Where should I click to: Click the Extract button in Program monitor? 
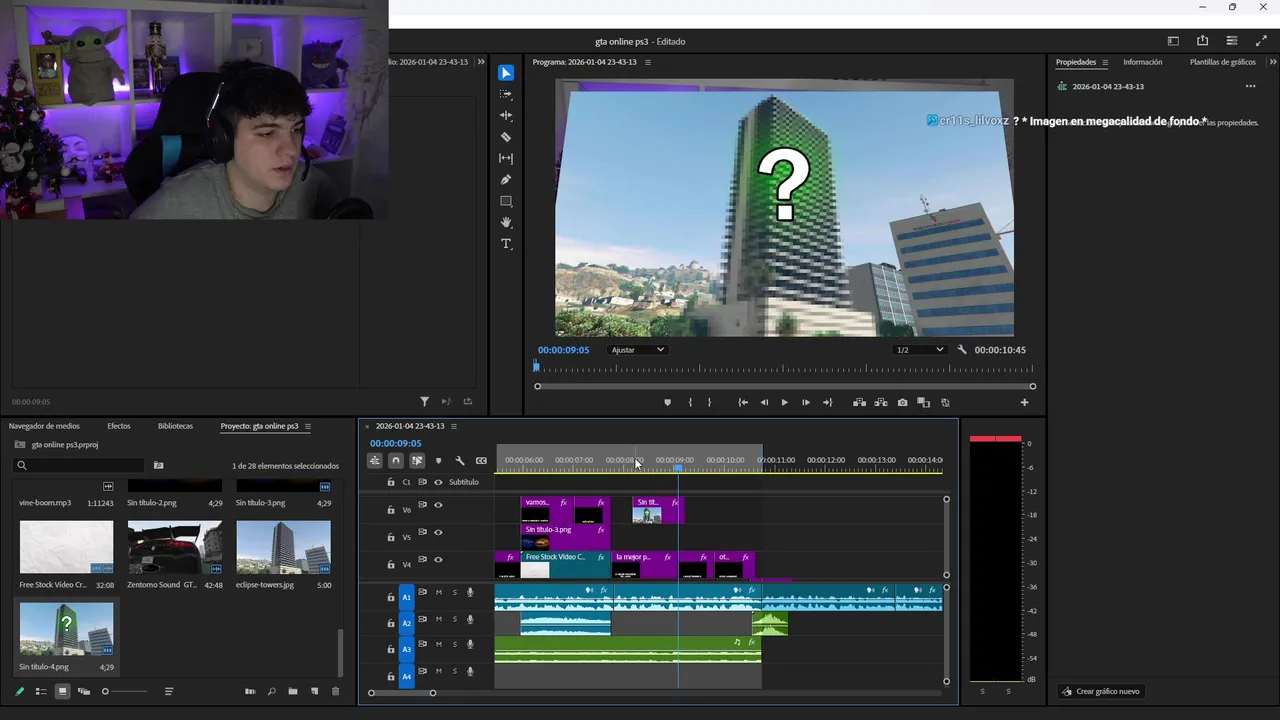pos(881,403)
